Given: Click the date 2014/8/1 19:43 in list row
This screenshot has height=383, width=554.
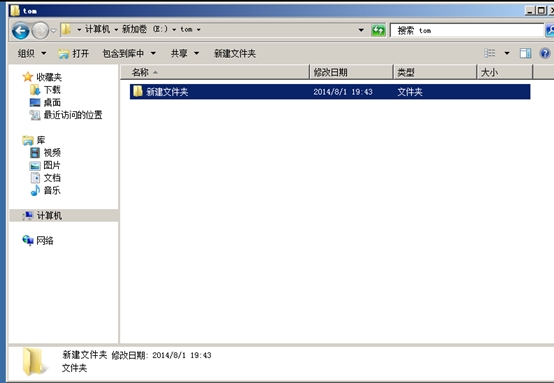Looking at the screenshot, I should [x=343, y=92].
